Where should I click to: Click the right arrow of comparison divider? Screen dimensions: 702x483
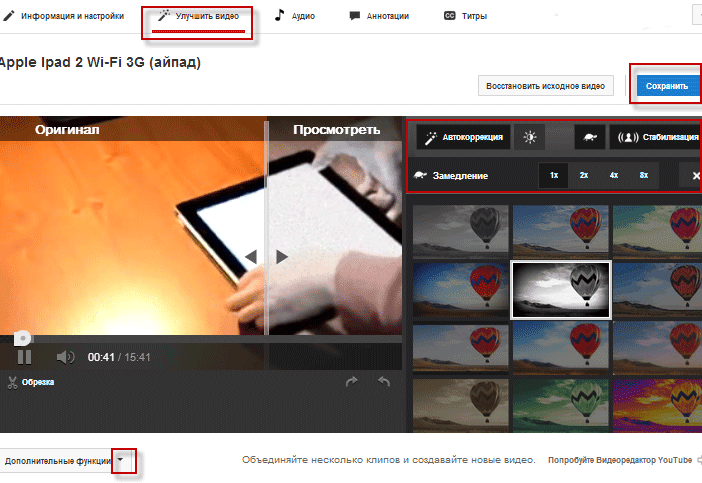(x=282, y=256)
